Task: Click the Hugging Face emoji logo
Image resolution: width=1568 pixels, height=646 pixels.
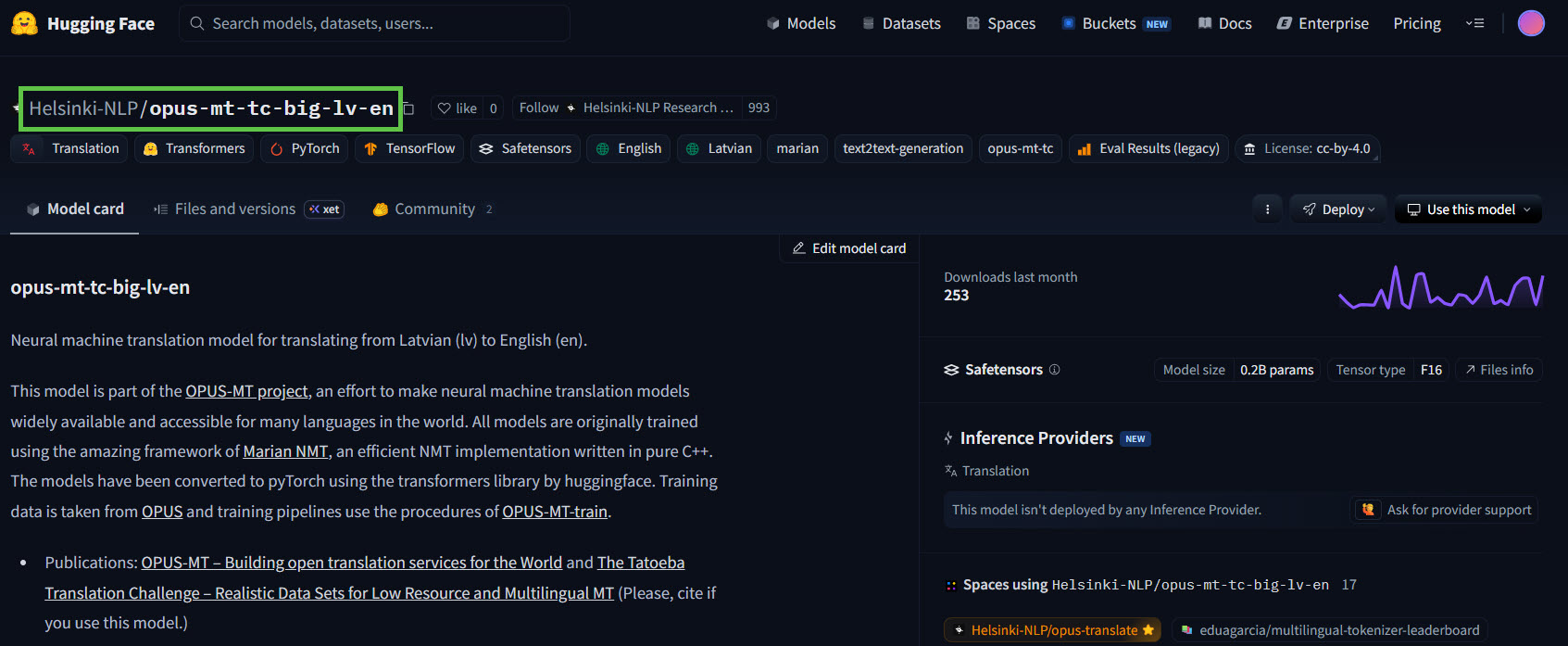Action: 24,23
